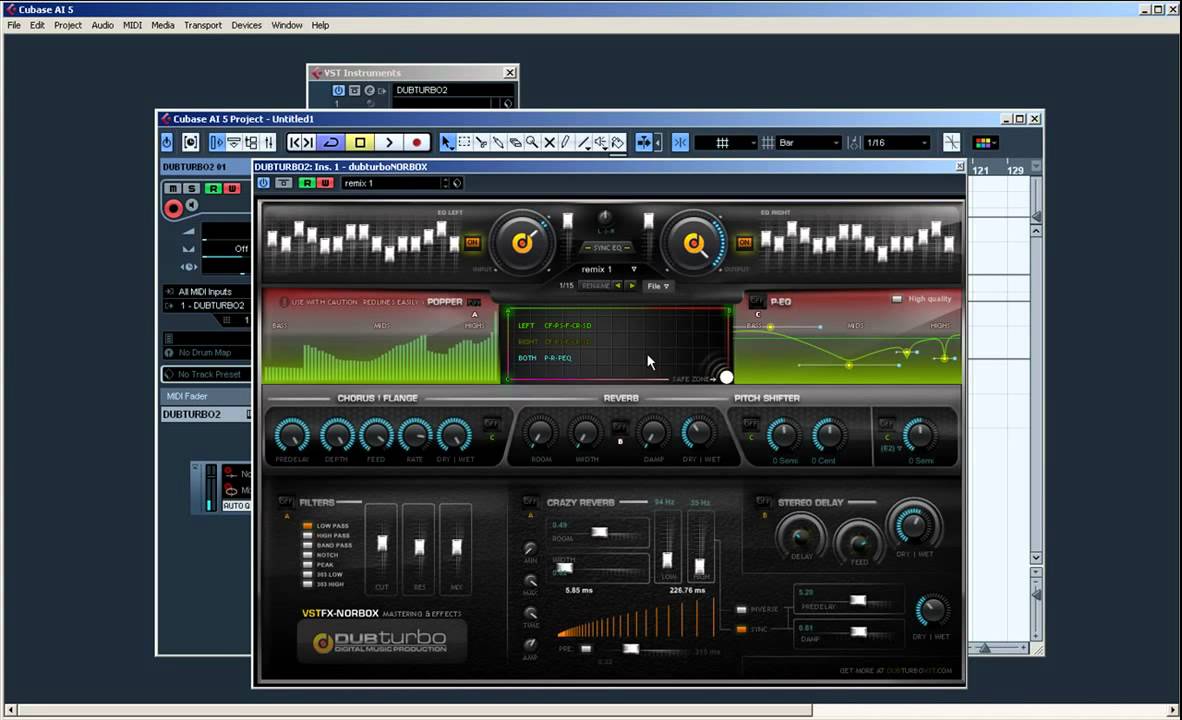The image size is (1182, 720).
Task: Select the Range Selection tool
Action: pos(464,142)
